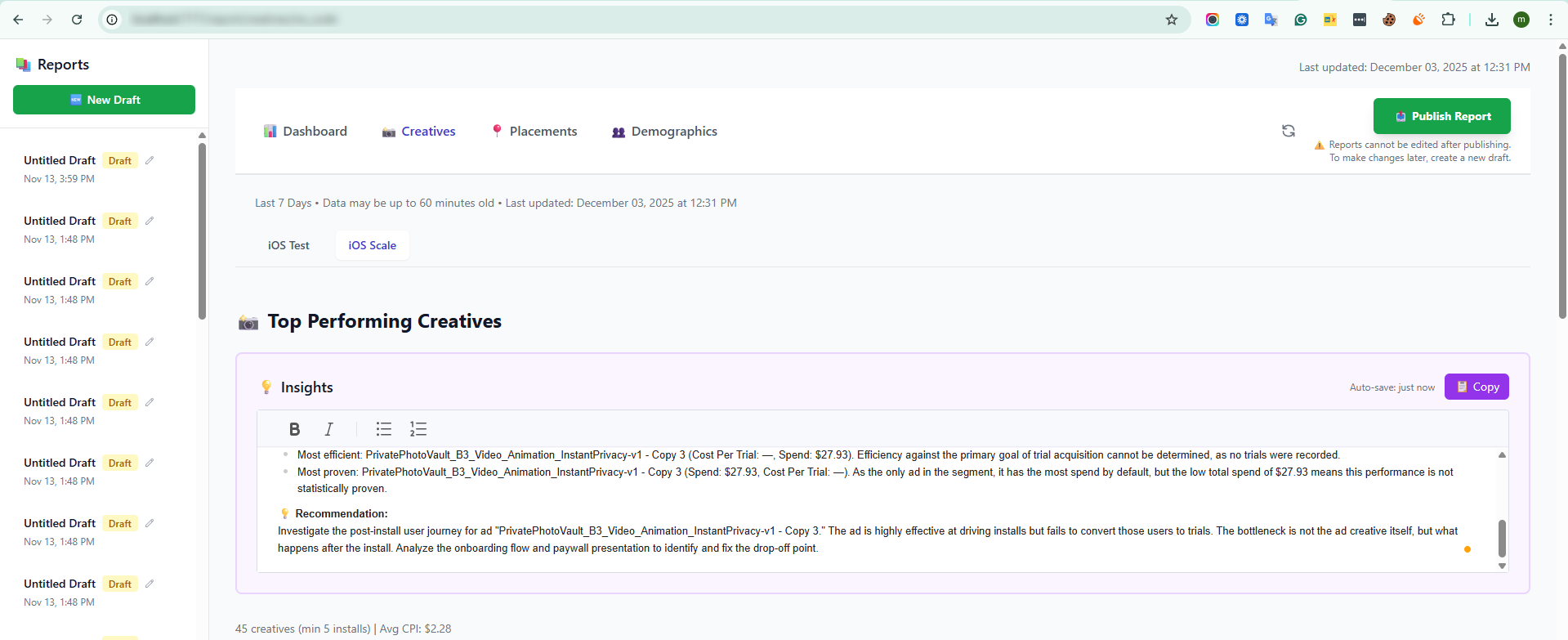This screenshot has height=640, width=1568.
Task: Open the Demographics tab
Action: click(x=664, y=132)
